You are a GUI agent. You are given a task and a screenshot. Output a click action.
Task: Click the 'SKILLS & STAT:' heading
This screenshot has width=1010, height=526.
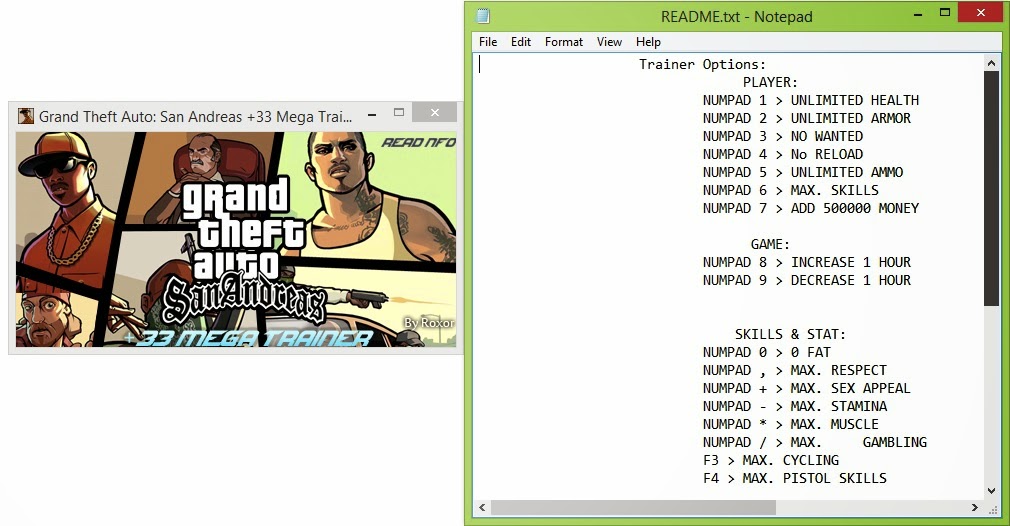pyautogui.click(x=790, y=335)
